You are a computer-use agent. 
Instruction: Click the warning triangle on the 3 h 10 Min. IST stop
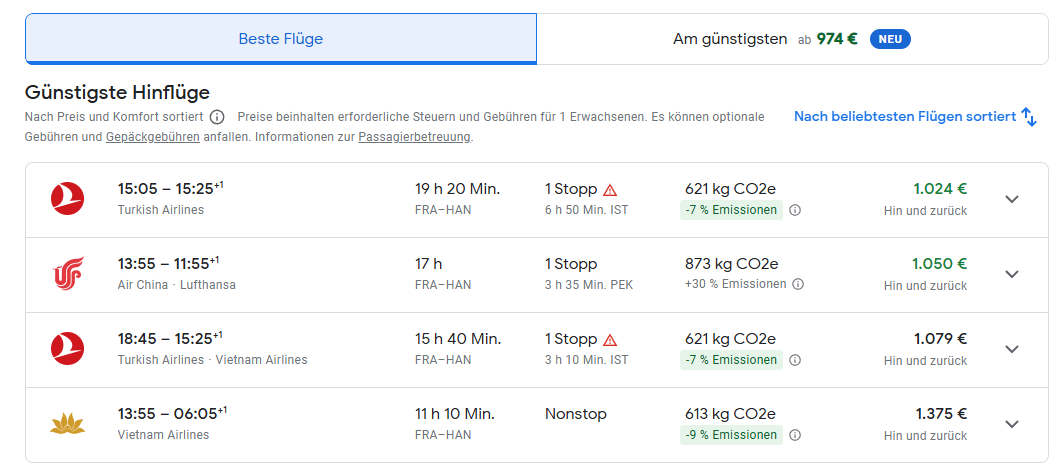pyautogui.click(x=610, y=340)
